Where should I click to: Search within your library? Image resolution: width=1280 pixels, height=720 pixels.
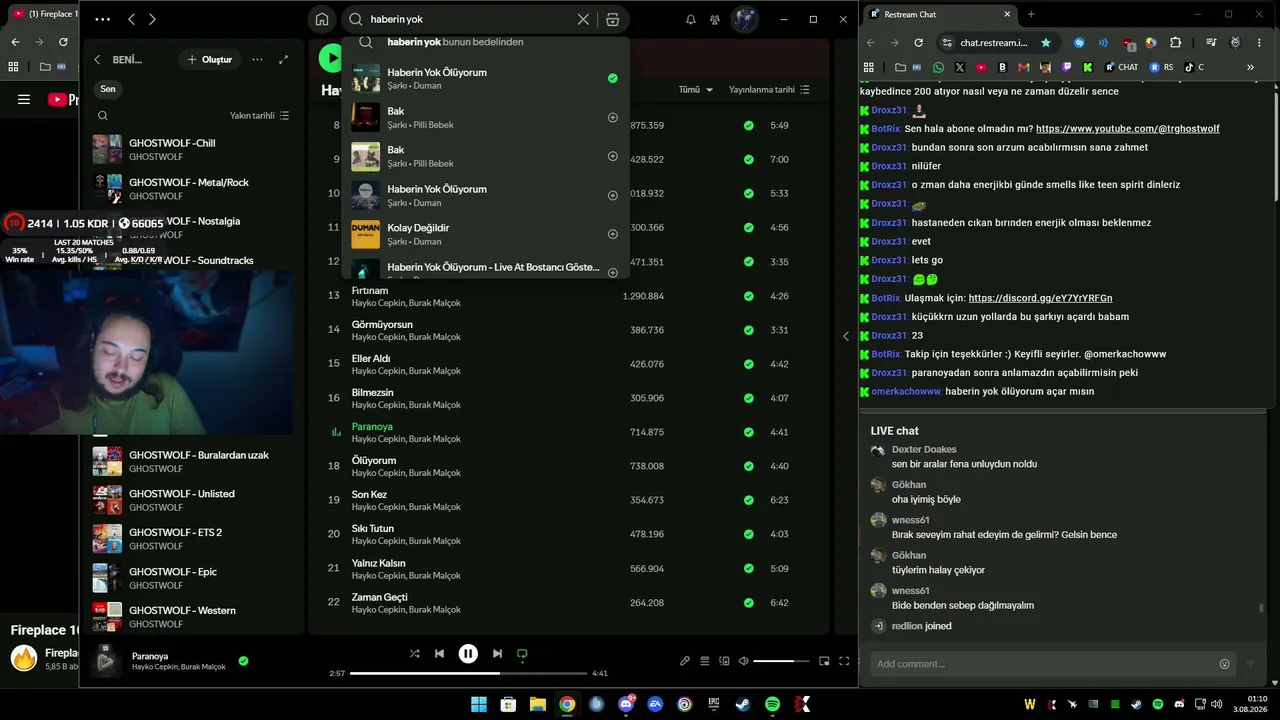tap(103, 116)
